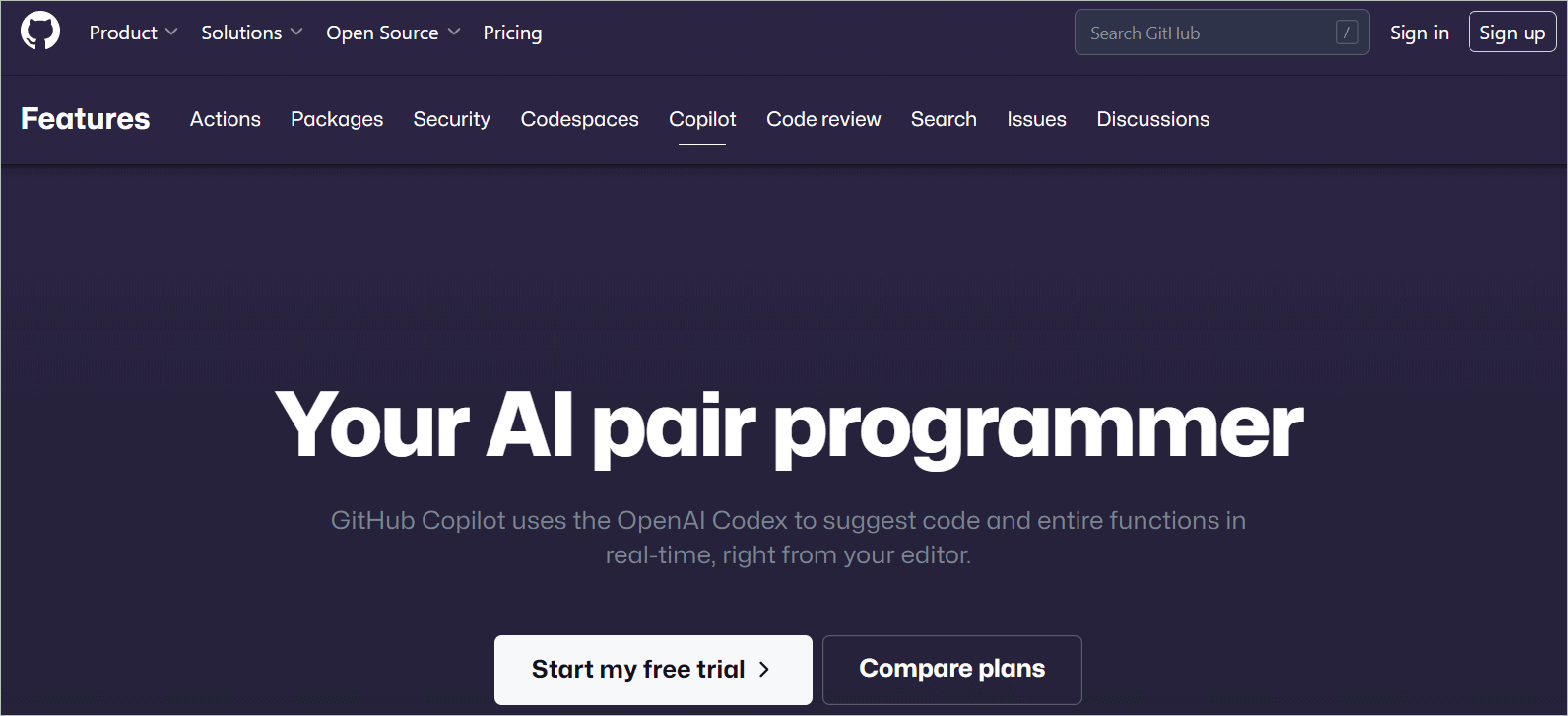Switch to the Actions feature tab
Screen dimensions: 1568x716
(x=226, y=119)
